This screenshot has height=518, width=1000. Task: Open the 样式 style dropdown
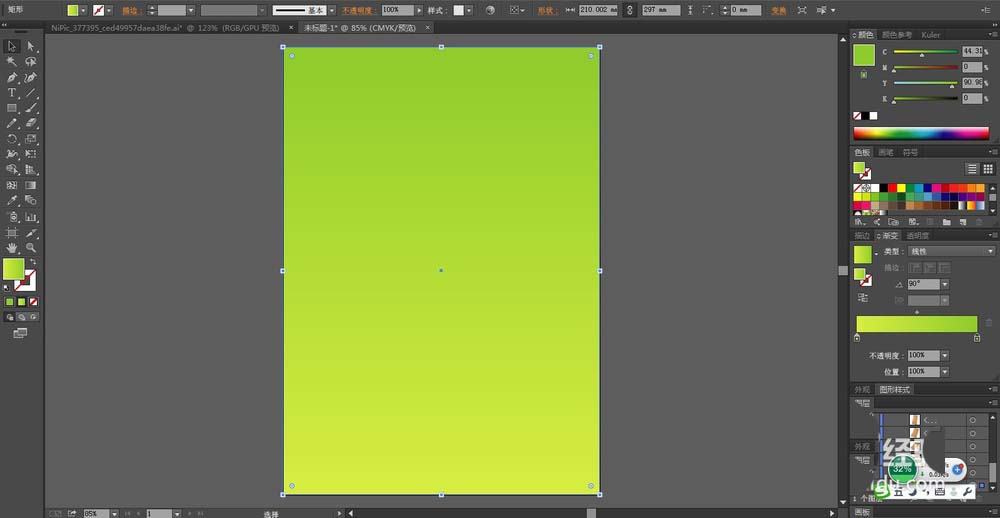click(469, 10)
